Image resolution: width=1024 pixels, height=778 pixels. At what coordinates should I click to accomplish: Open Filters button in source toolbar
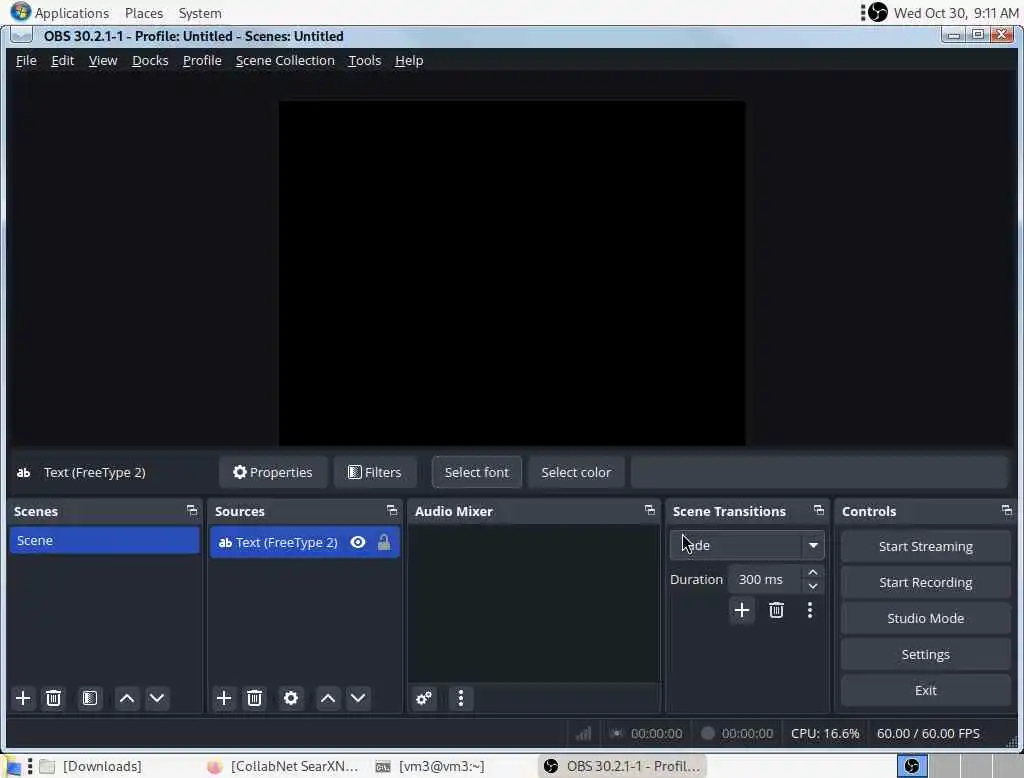375,472
